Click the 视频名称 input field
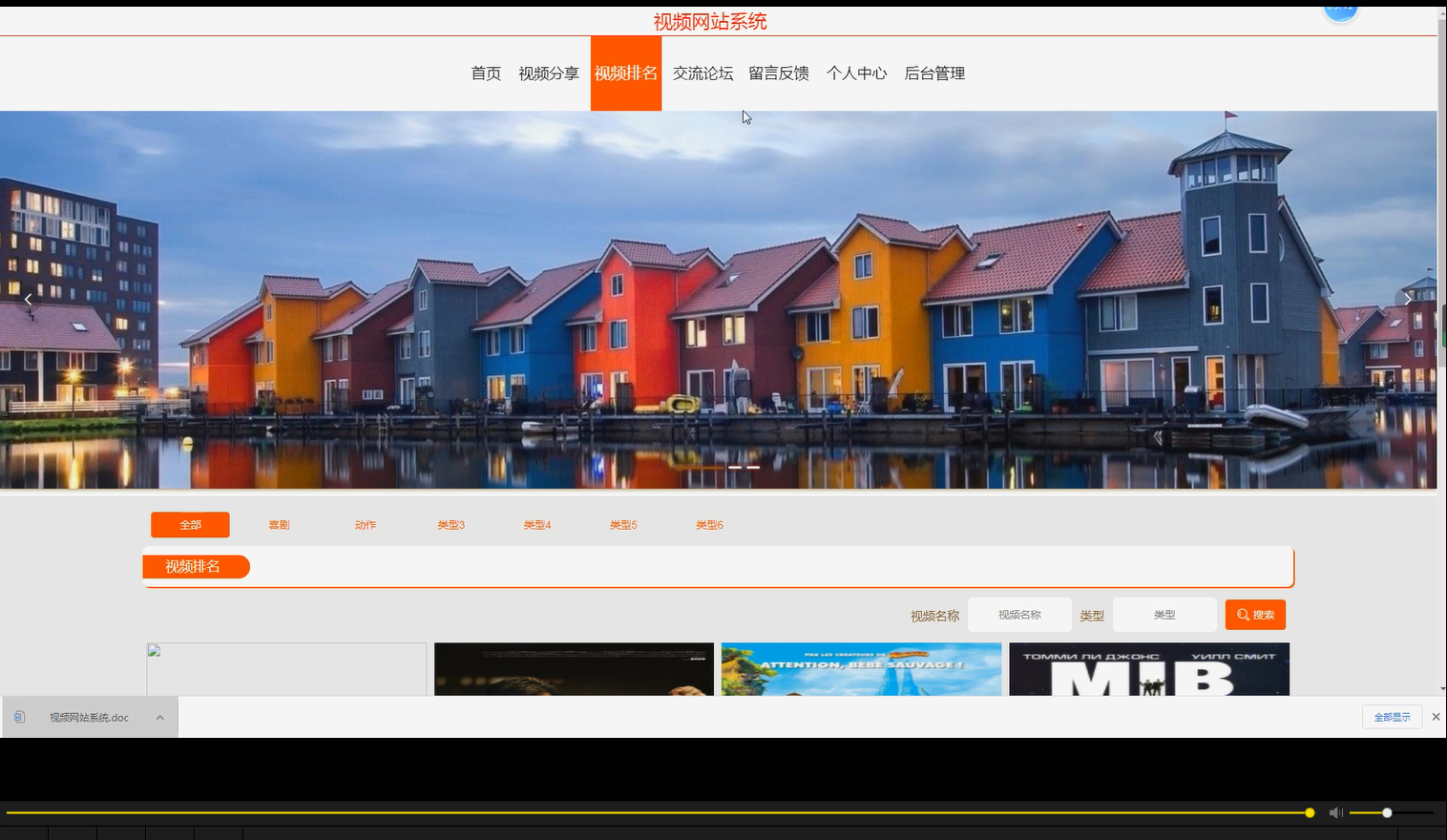This screenshot has height=840, width=1447. pos(1019,614)
